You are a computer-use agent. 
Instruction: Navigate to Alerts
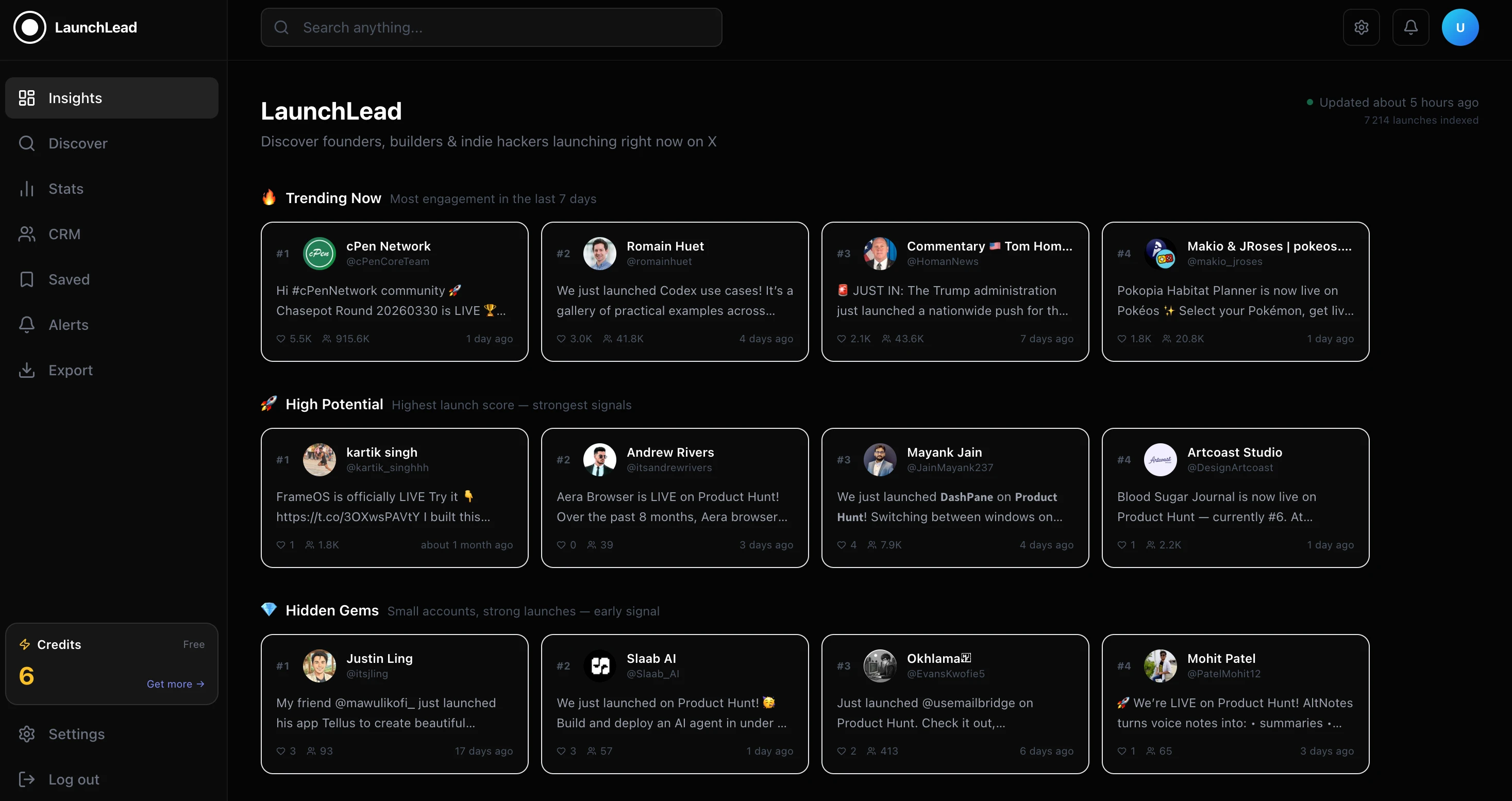(68, 325)
